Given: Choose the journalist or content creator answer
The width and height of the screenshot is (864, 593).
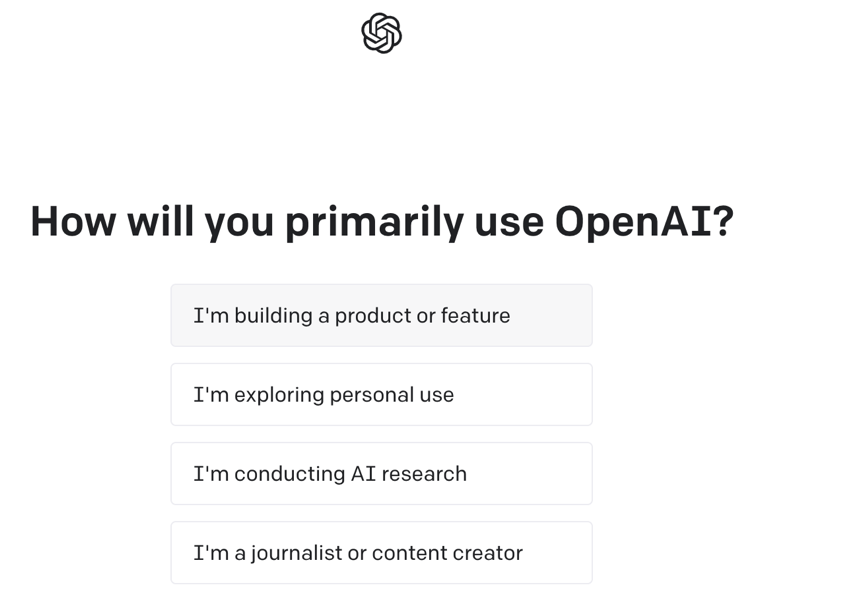Looking at the screenshot, I should [381, 553].
